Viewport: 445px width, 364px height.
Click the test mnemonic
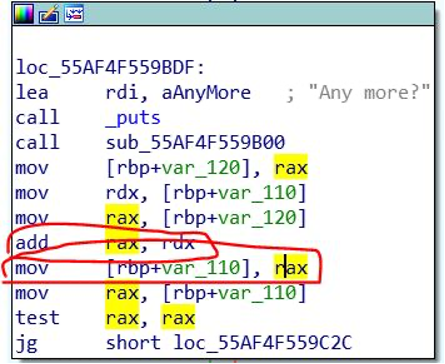[37, 318]
